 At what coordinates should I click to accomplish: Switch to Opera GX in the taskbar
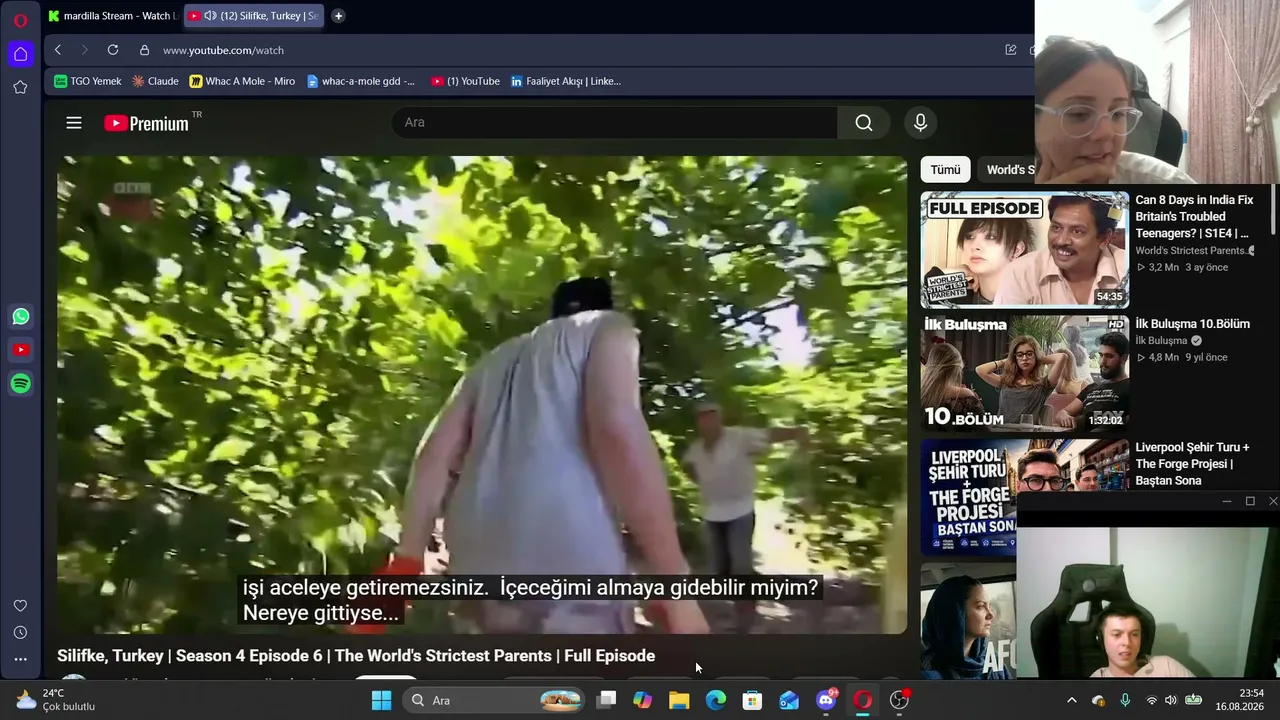pyautogui.click(x=862, y=700)
